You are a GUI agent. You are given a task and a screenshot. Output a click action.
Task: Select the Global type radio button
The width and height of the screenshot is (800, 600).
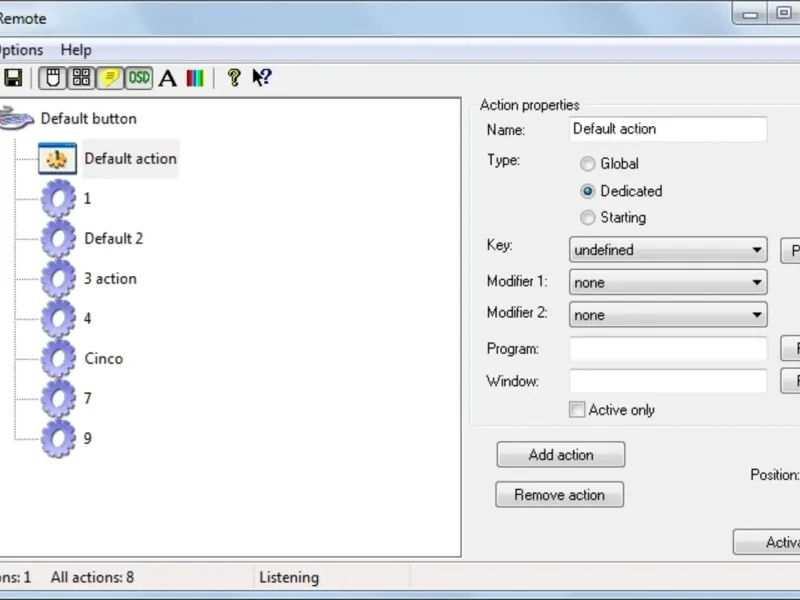(587, 164)
